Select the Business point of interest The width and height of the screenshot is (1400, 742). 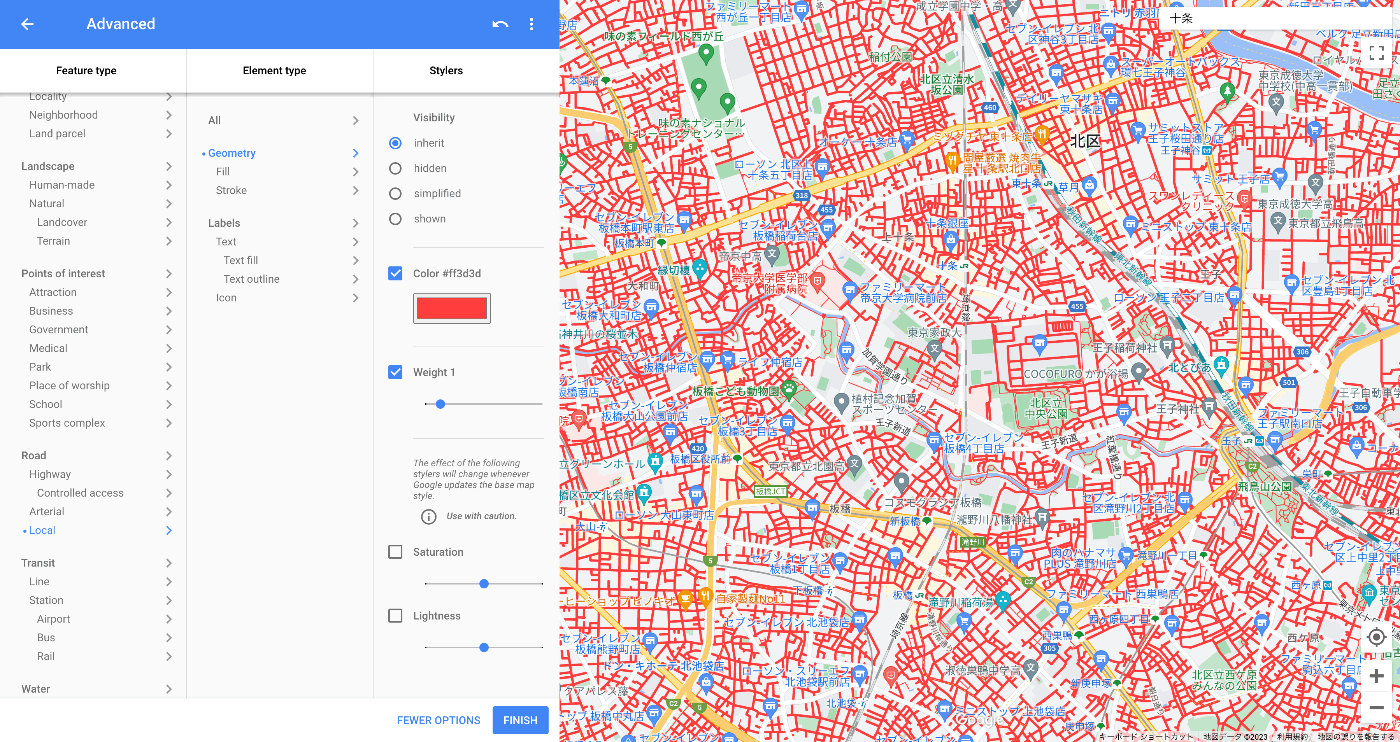click(x=51, y=311)
